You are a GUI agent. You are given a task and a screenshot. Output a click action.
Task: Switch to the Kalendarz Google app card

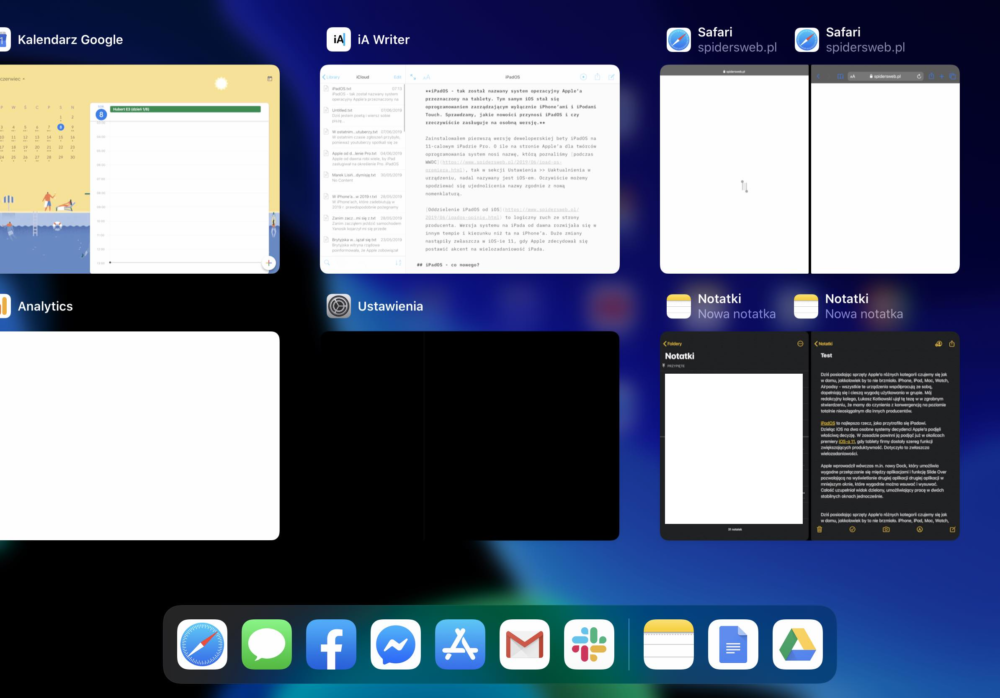[140, 169]
